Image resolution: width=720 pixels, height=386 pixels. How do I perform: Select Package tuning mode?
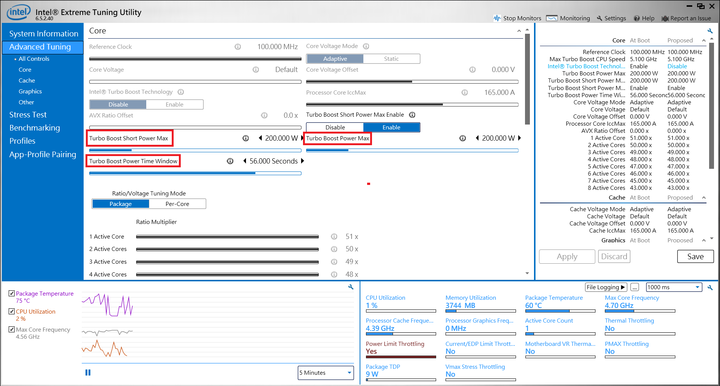pyautogui.click(x=120, y=204)
